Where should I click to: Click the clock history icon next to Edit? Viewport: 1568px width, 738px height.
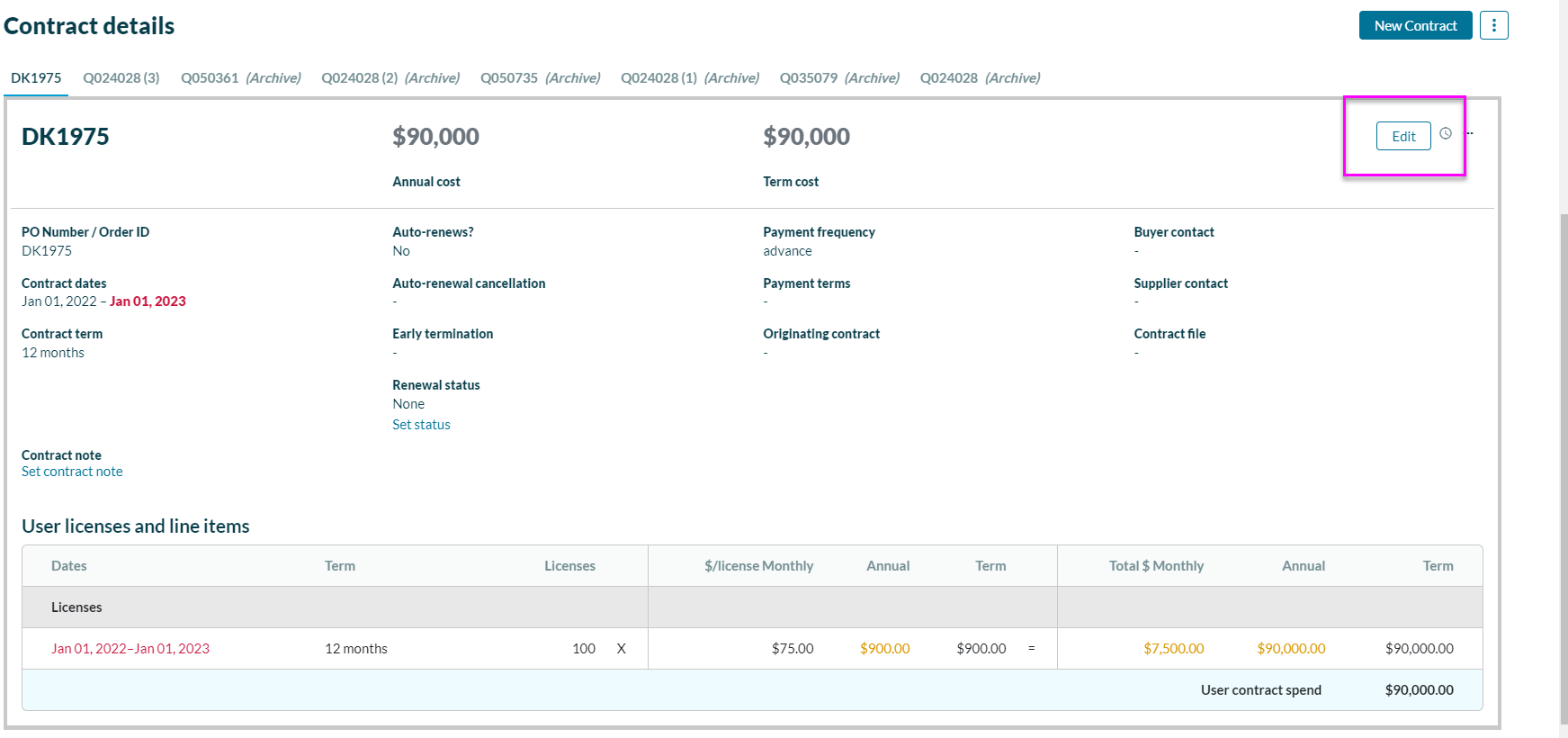click(1446, 133)
